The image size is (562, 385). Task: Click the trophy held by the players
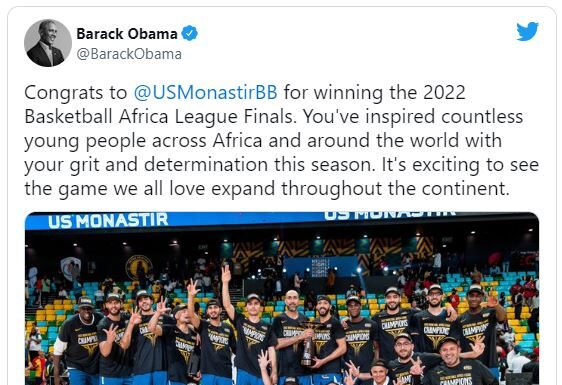point(308,345)
